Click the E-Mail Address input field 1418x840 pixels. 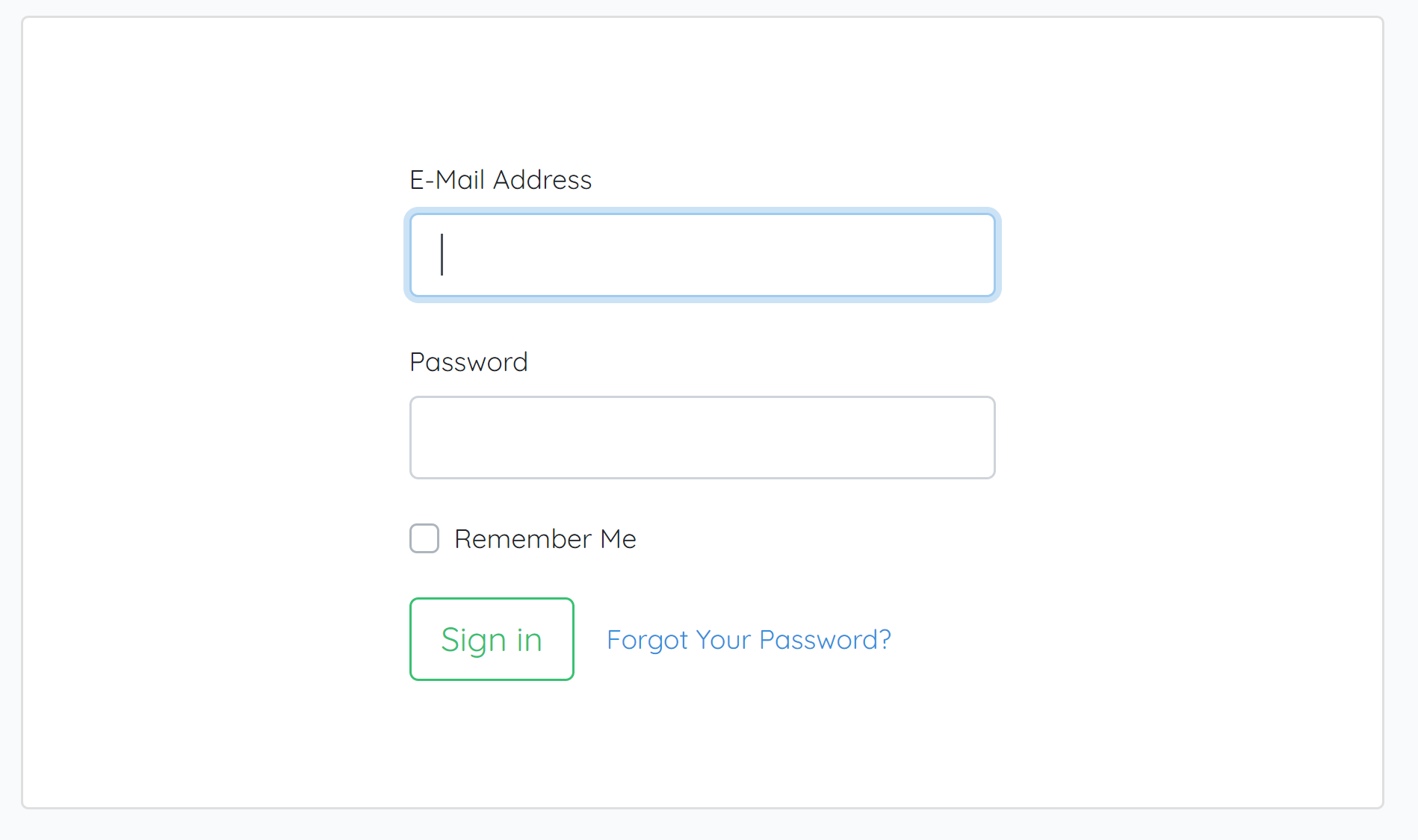pos(702,255)
